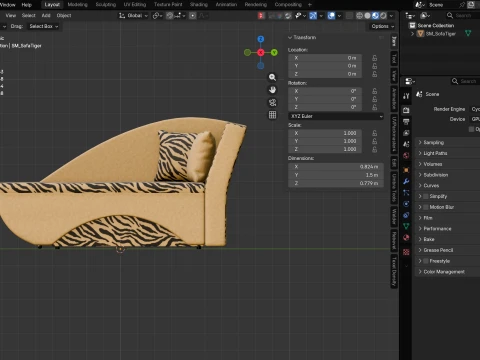
Task: Open the Help menu
Action: click(26, 5)
